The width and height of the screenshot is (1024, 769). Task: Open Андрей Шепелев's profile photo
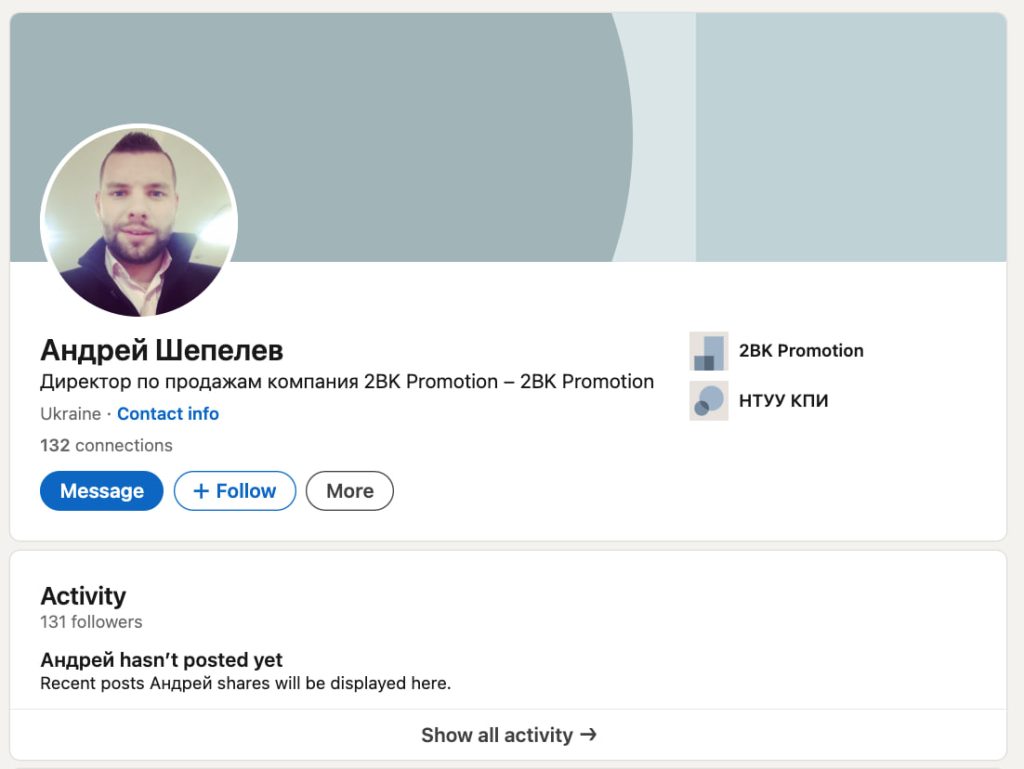(139, 222)
